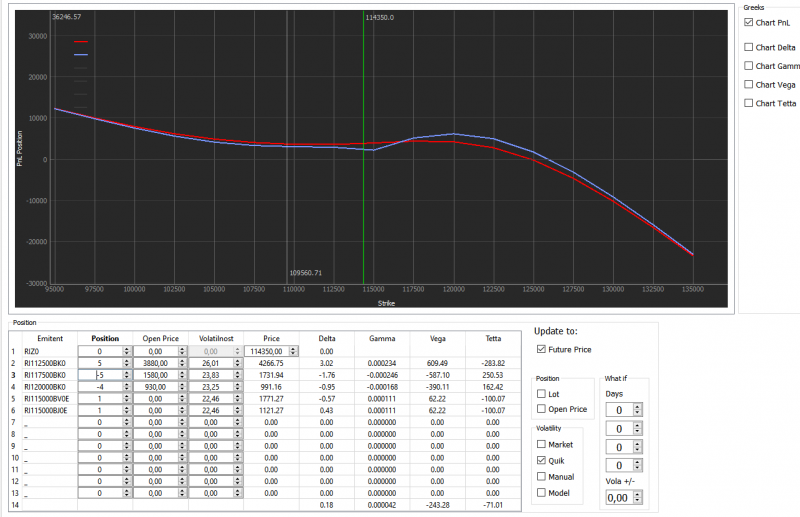Click the red PnL legend line
The image size is (800, 517).
81,42
